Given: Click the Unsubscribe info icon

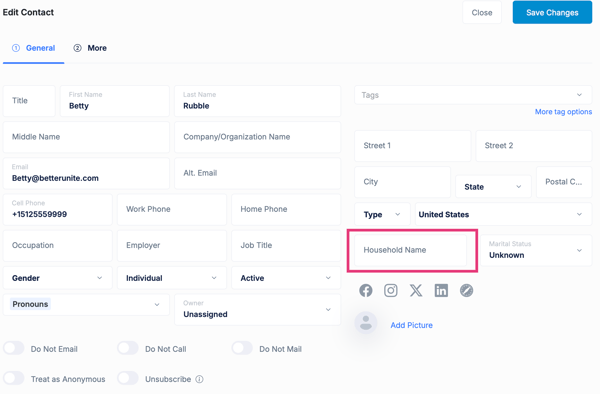Looking at the screenshot, I should tap(199, 379).
